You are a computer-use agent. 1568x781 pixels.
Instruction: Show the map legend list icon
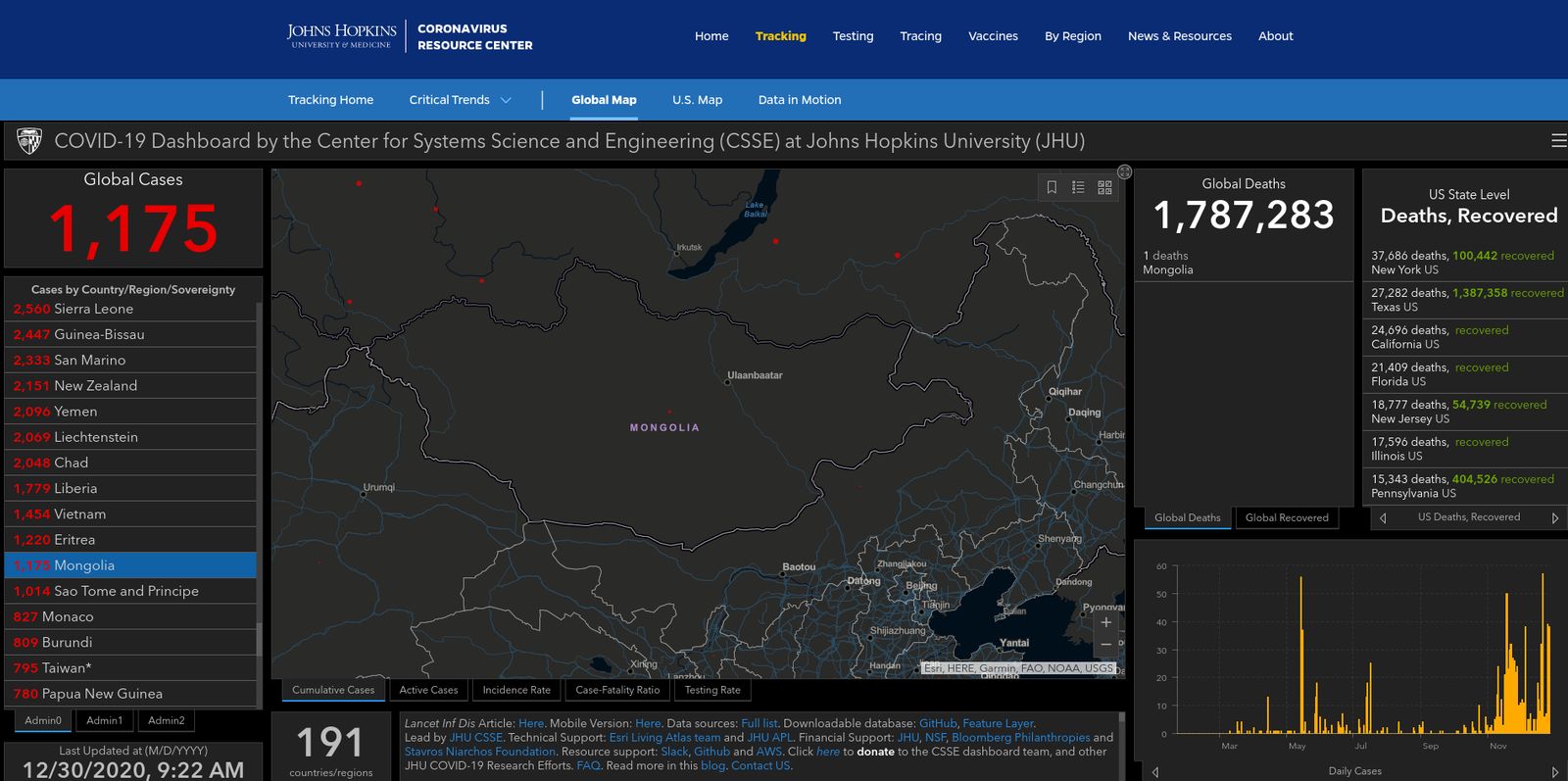[x=1078, y=187]
